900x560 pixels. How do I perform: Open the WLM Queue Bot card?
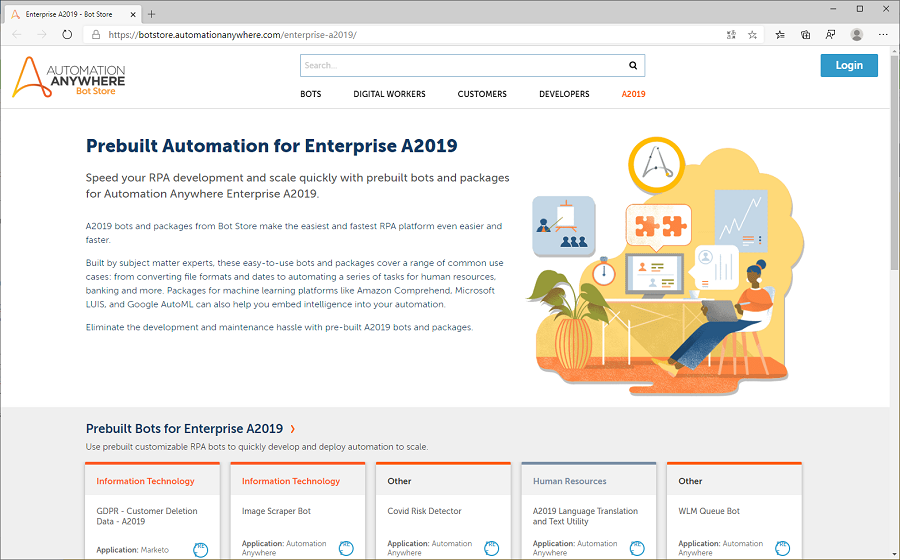[709, 511]
